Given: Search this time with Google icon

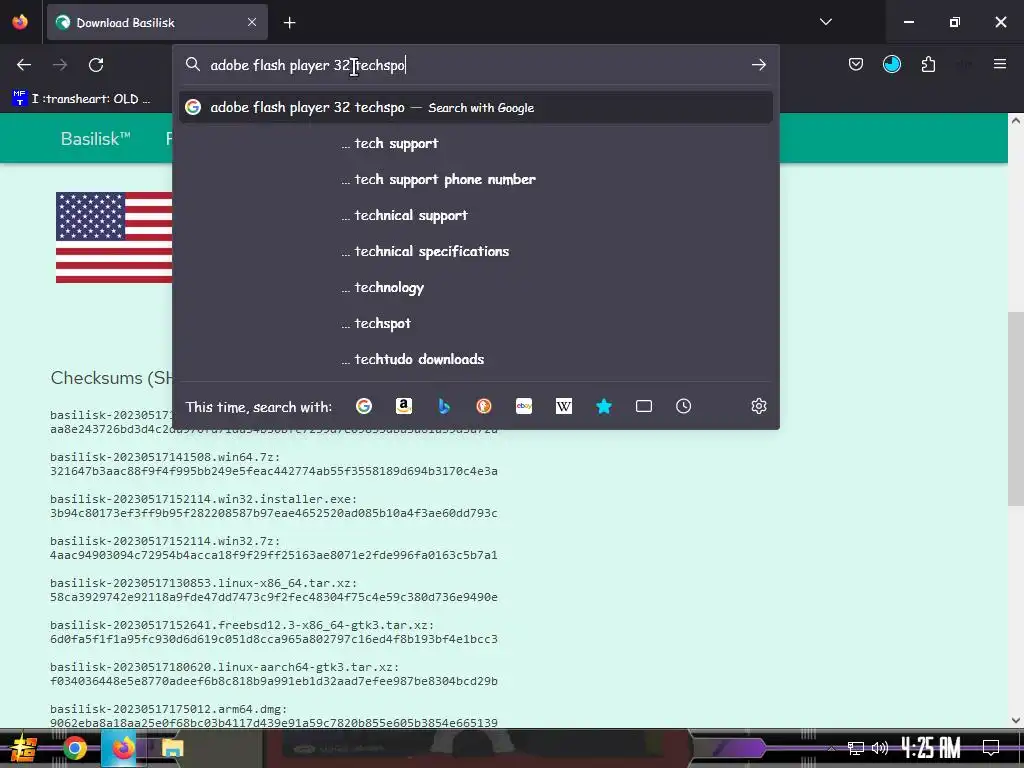Looking at the screenshot, I should click(x=364, y=406).
